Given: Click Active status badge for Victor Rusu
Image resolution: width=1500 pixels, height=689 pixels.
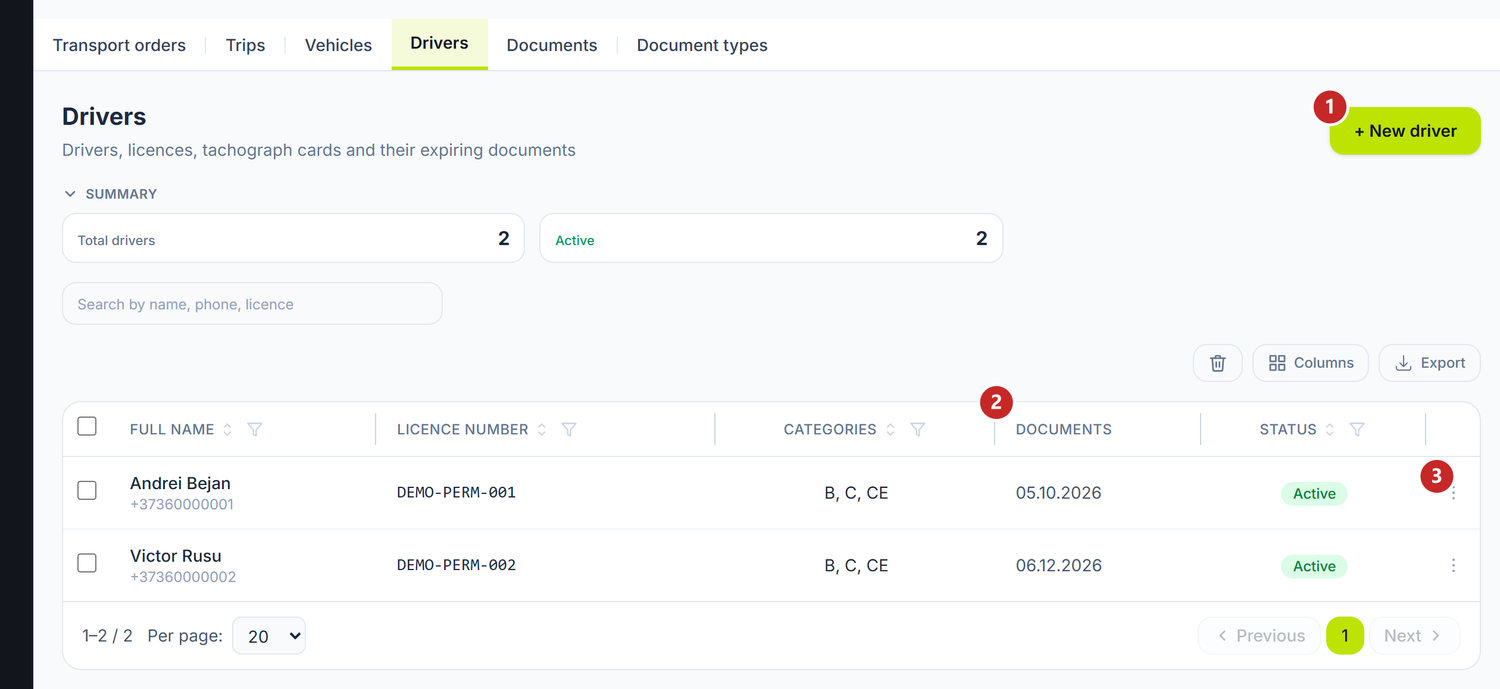Looking at the screenshot, I should [1314, 566].
